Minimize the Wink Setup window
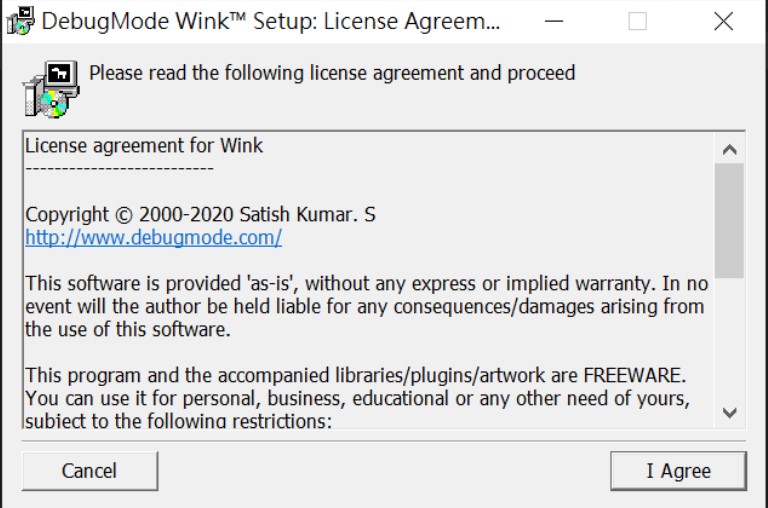 554,21
